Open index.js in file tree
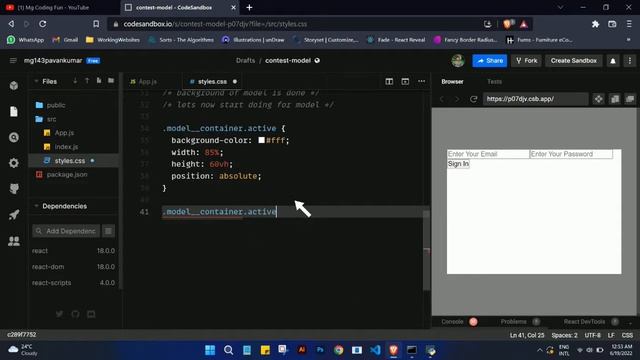Viewport: 640px width, 360px height. [x=66, y=147]
